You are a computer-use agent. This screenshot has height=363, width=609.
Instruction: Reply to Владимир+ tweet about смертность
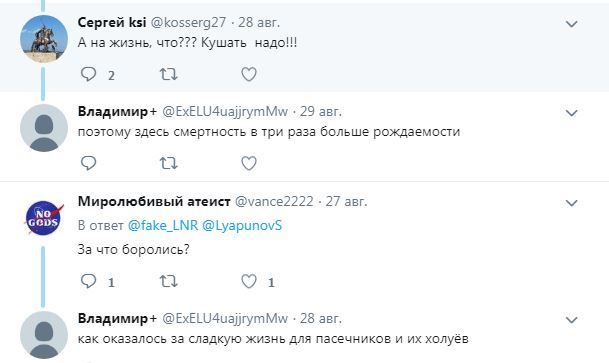click(x=89, y=163)
